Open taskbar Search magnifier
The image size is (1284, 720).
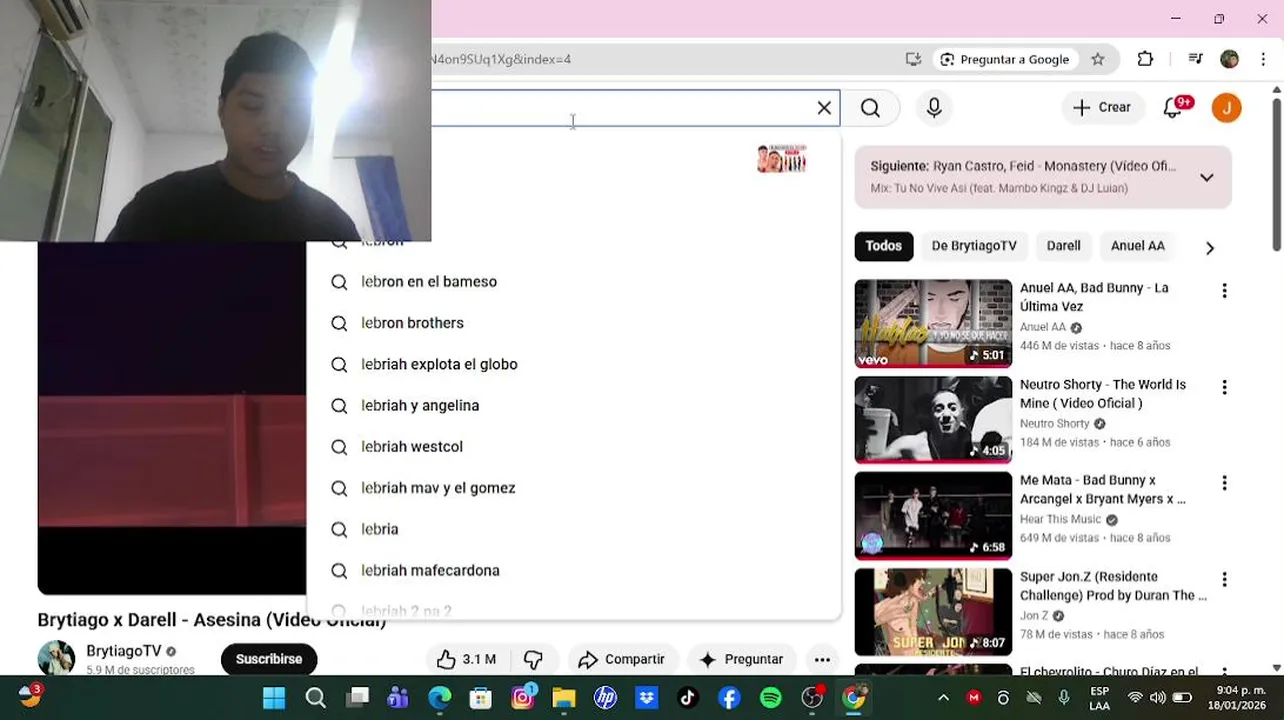click(x=315, y=698)
